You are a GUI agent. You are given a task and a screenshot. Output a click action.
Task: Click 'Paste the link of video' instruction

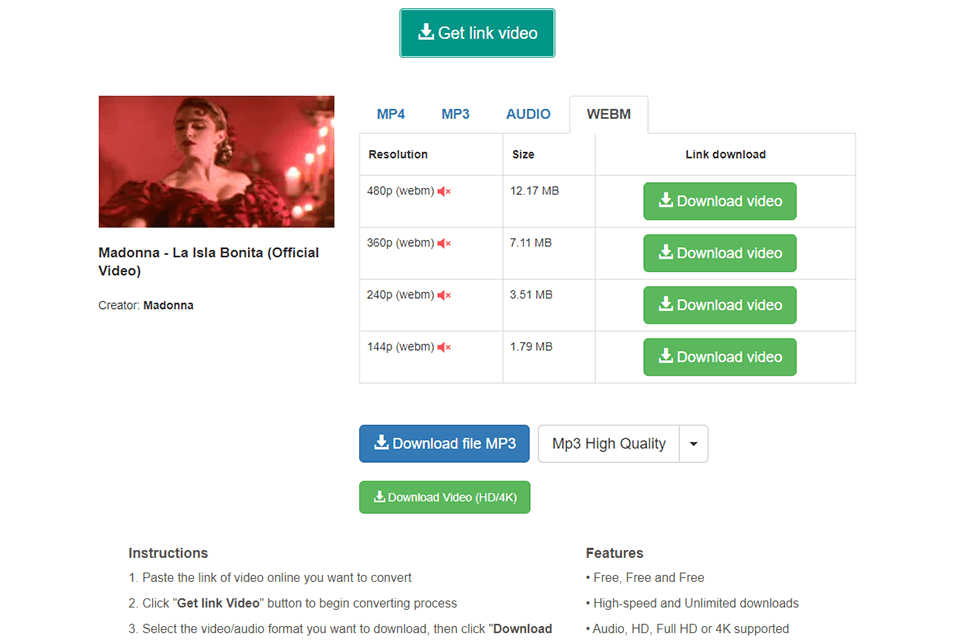(270, 578)
